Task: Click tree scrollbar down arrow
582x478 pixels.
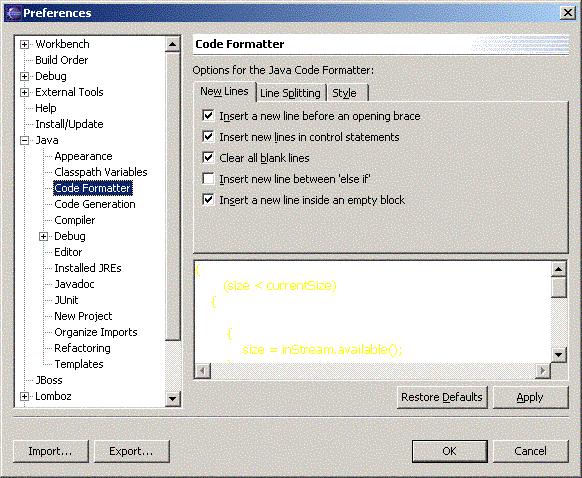Action: (x=173, y=399)
